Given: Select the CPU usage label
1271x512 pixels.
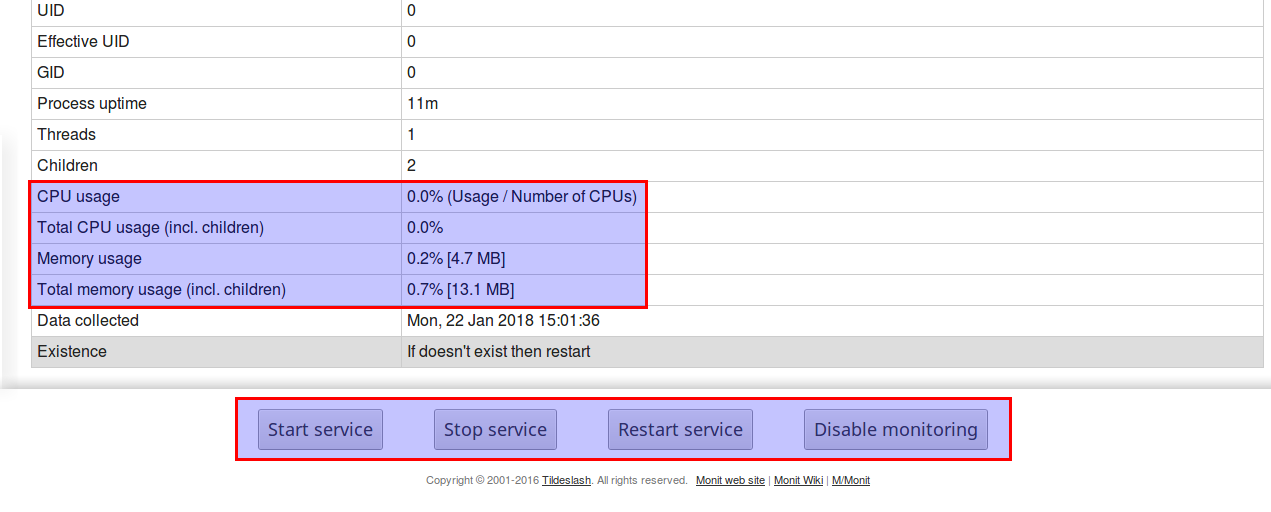Looking at the screenshot, I should coord(78,197).
